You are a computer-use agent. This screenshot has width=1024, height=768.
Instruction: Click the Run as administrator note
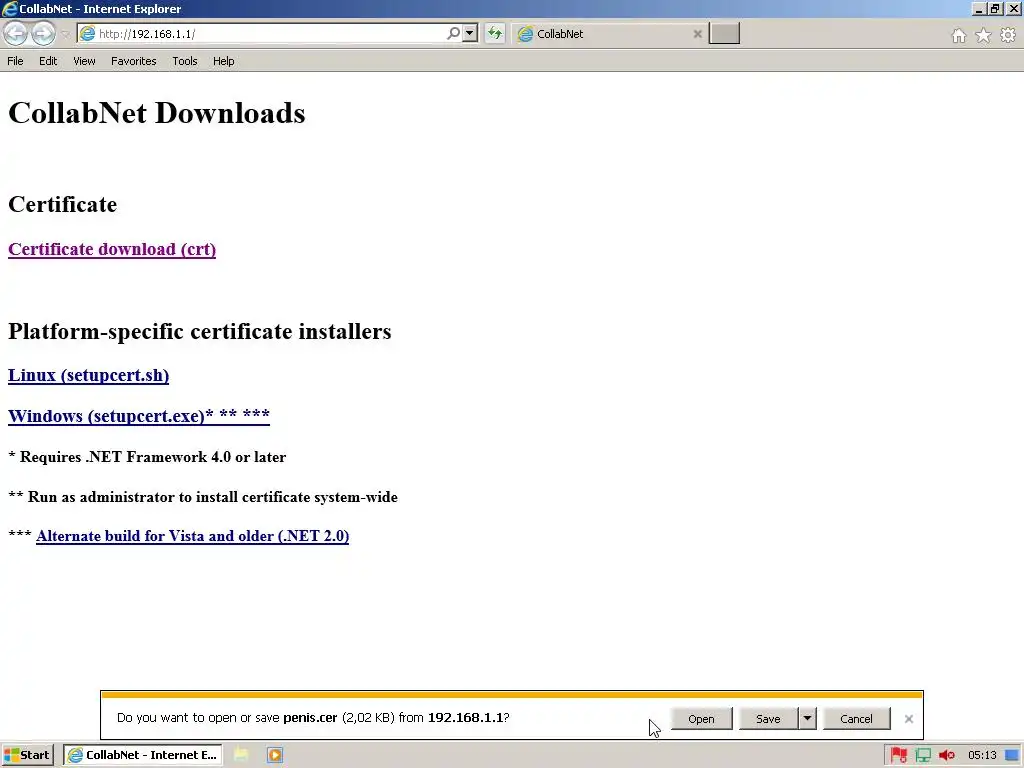[203, 497]
